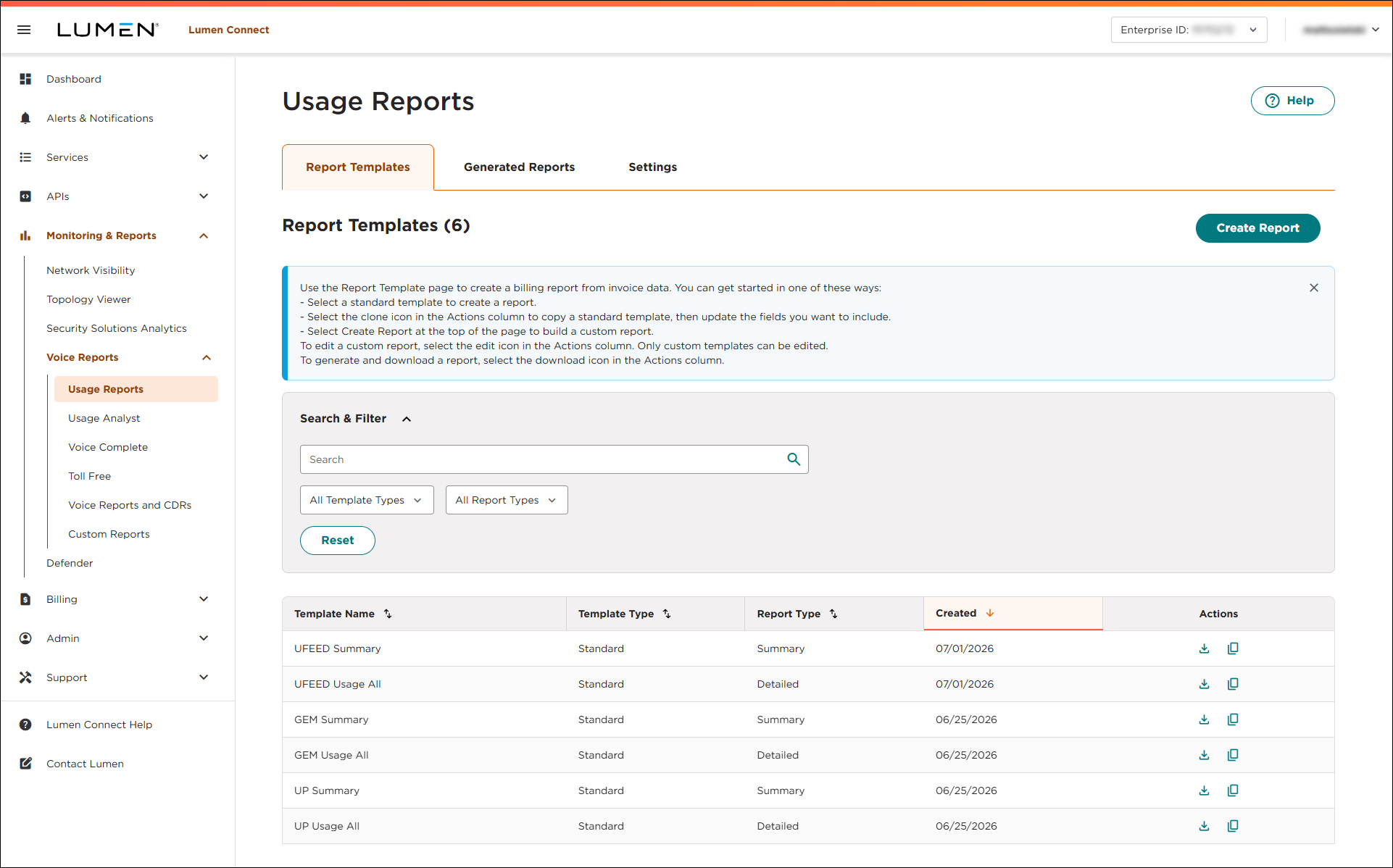Open Network Visibility in sidebar
This screenshot has height=868, width=1393.
[x=91, y=270]
